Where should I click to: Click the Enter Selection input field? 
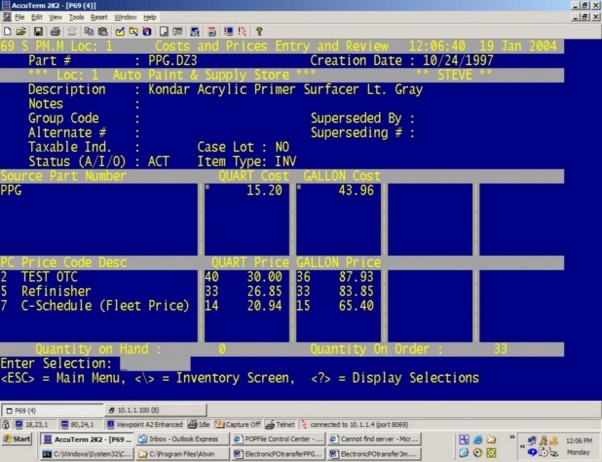tap(155, 363)
